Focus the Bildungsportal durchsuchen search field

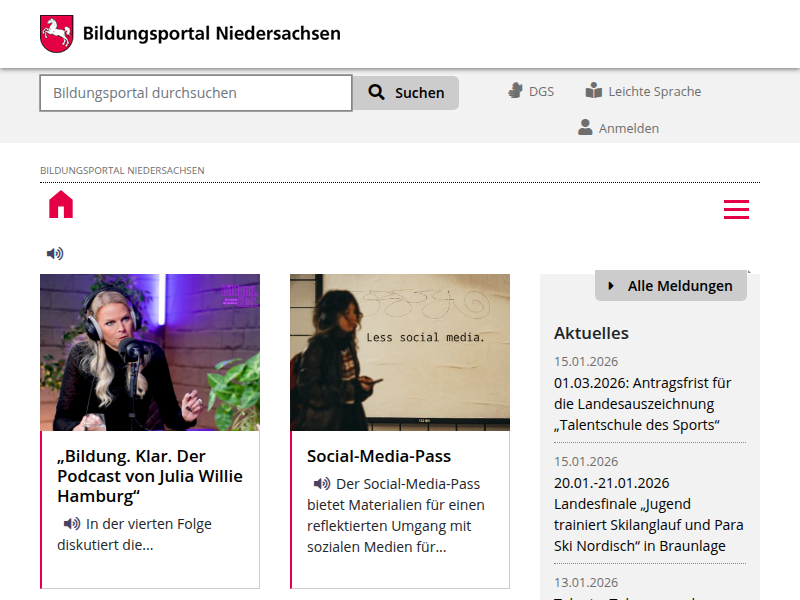pos(196,93)
